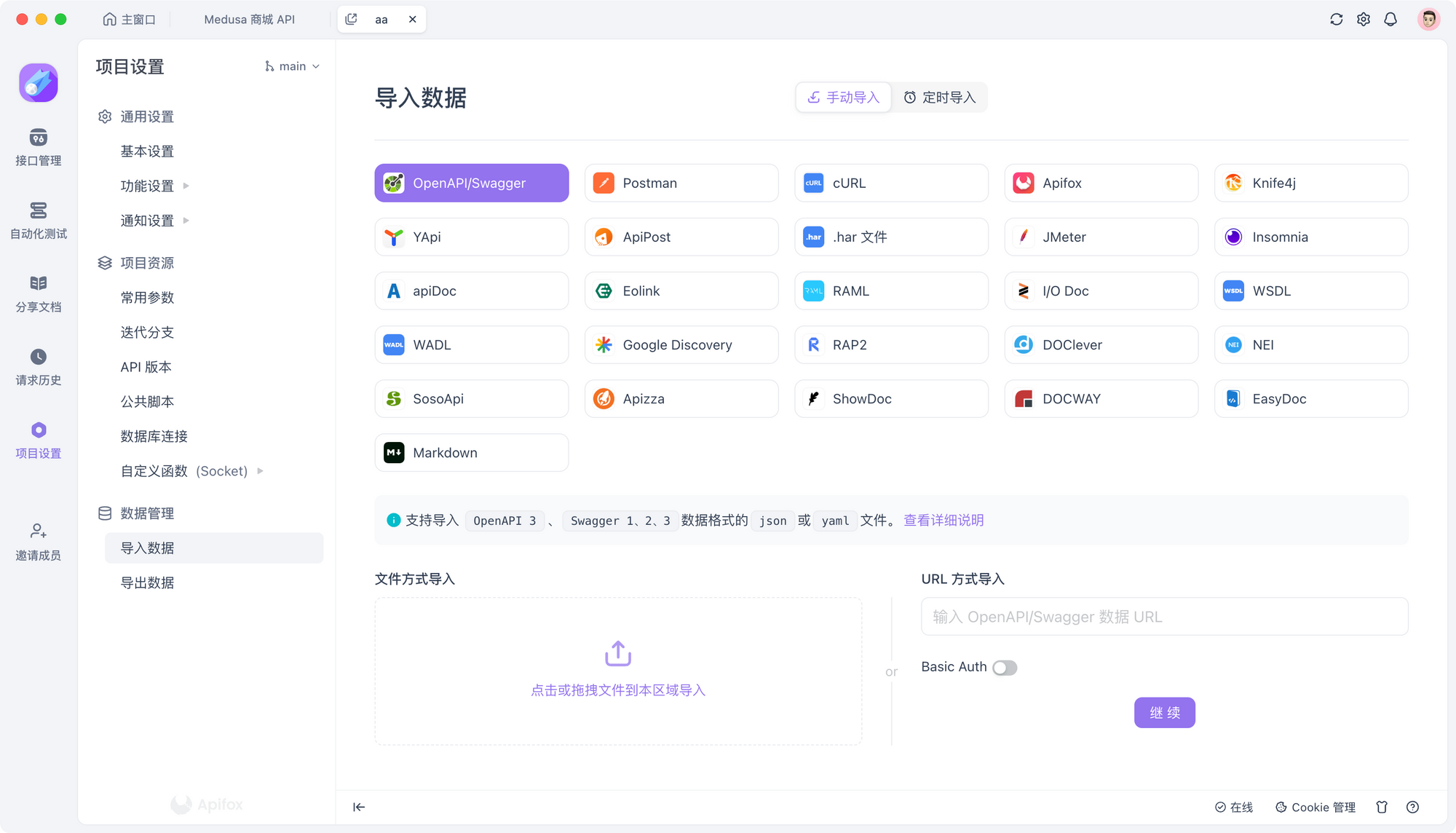Screen dimensions: 1456x833
Task: Select 导出数据 menu item
Action: 149,581
